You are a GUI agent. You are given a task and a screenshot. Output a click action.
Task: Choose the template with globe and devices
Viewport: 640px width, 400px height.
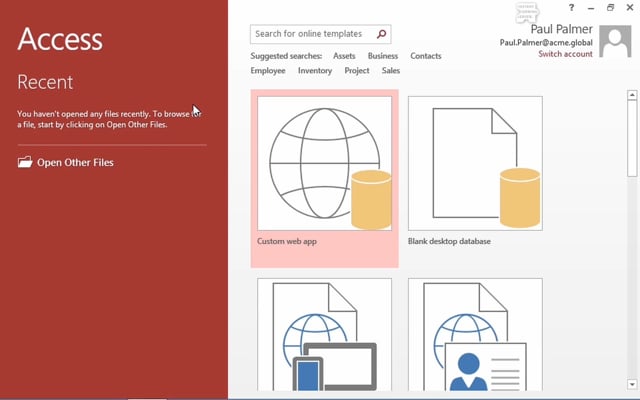[x=324, y=334]
